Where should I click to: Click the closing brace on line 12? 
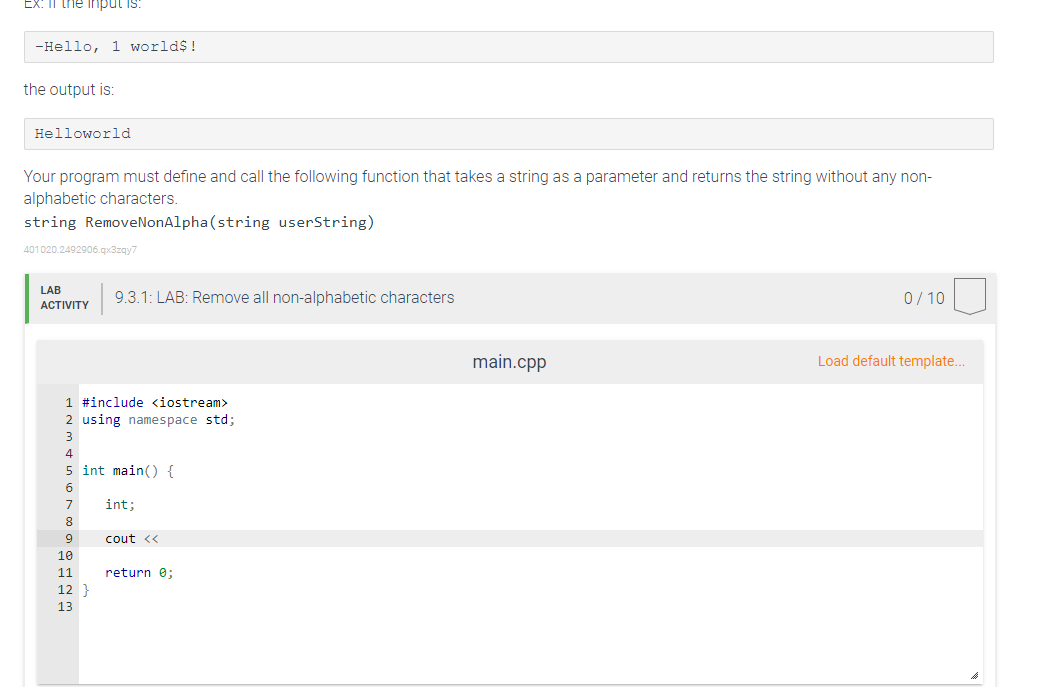pos(86,590)
